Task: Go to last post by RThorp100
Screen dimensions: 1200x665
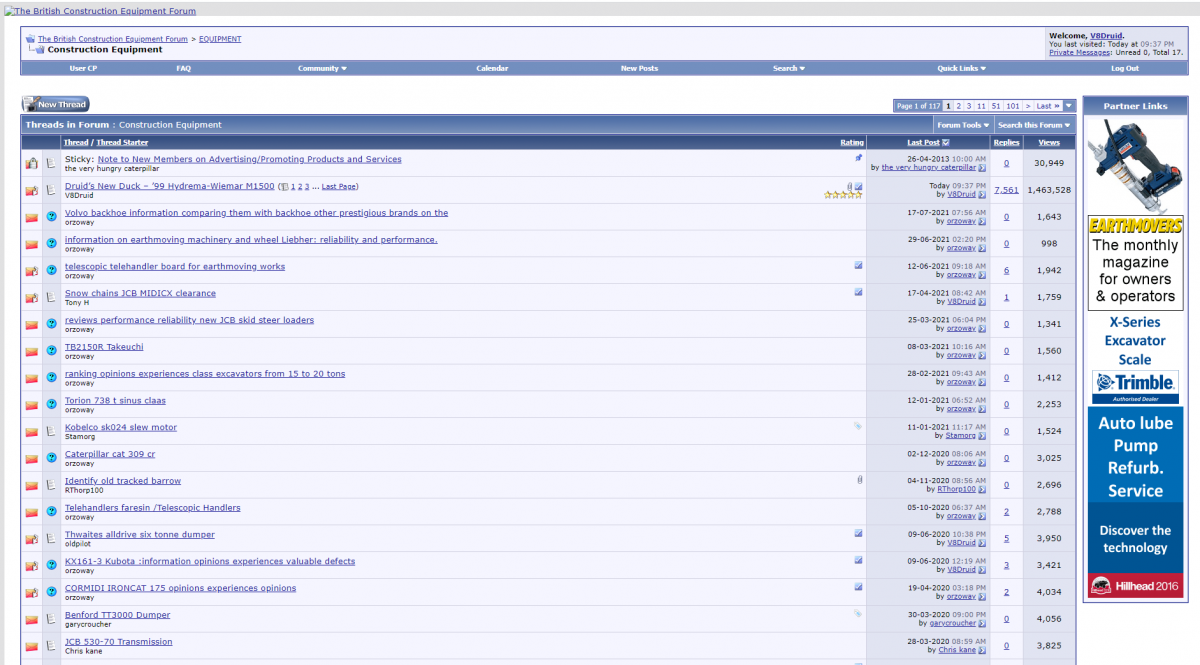Action: point(982,489)
